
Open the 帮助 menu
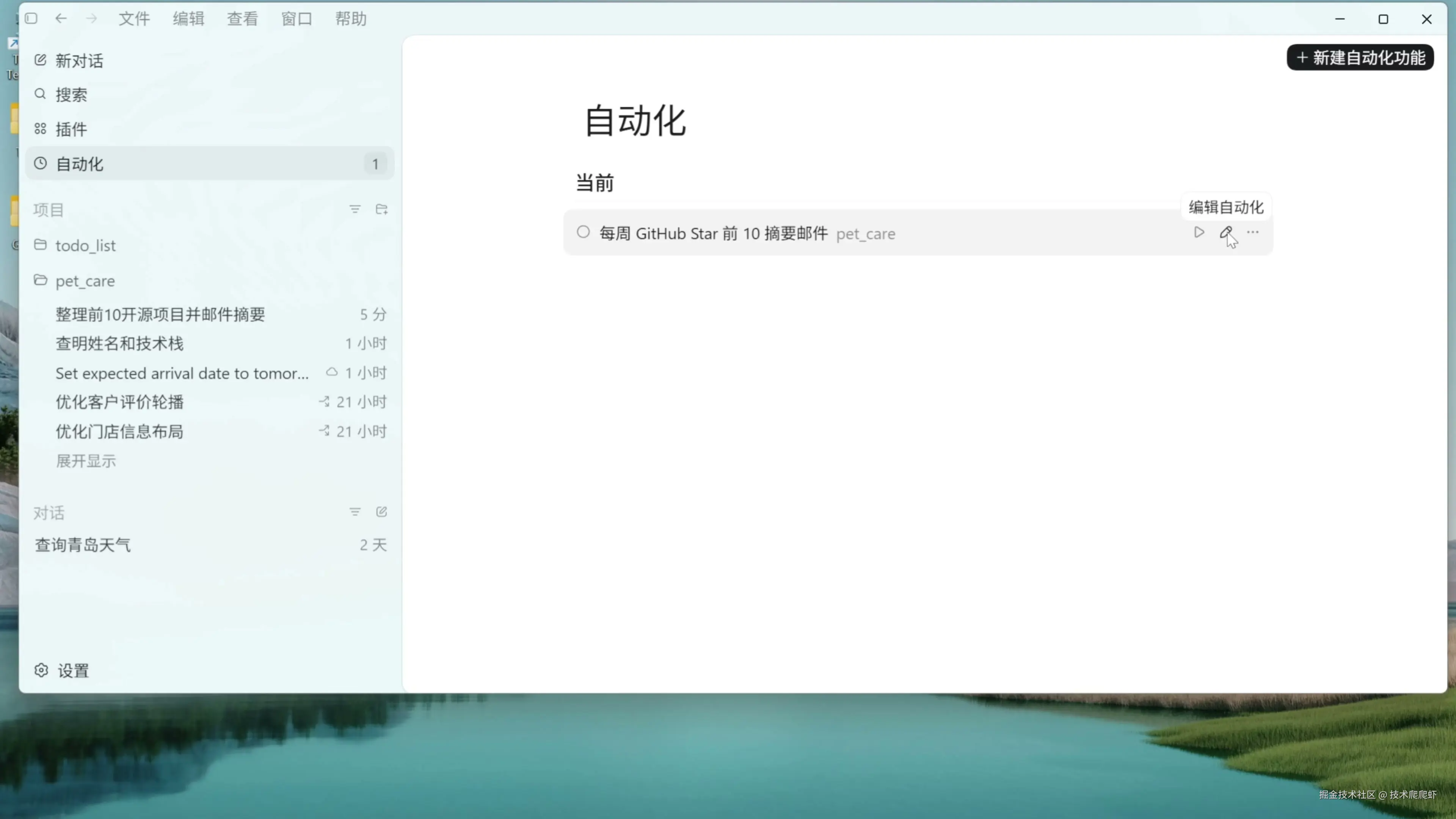pyautogui.click(x=350, y=19)
